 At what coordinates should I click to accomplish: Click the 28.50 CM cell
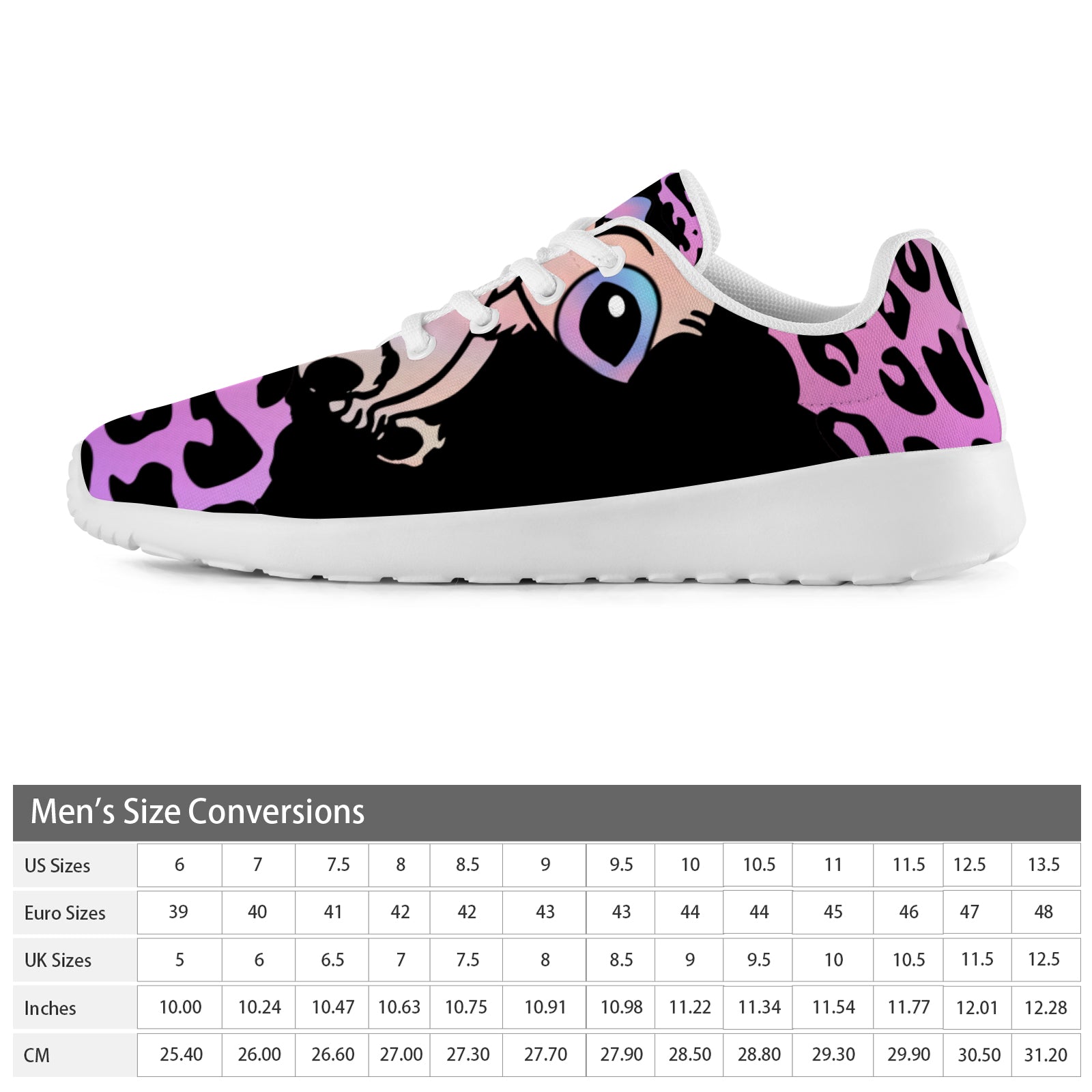pos(689,1054)
